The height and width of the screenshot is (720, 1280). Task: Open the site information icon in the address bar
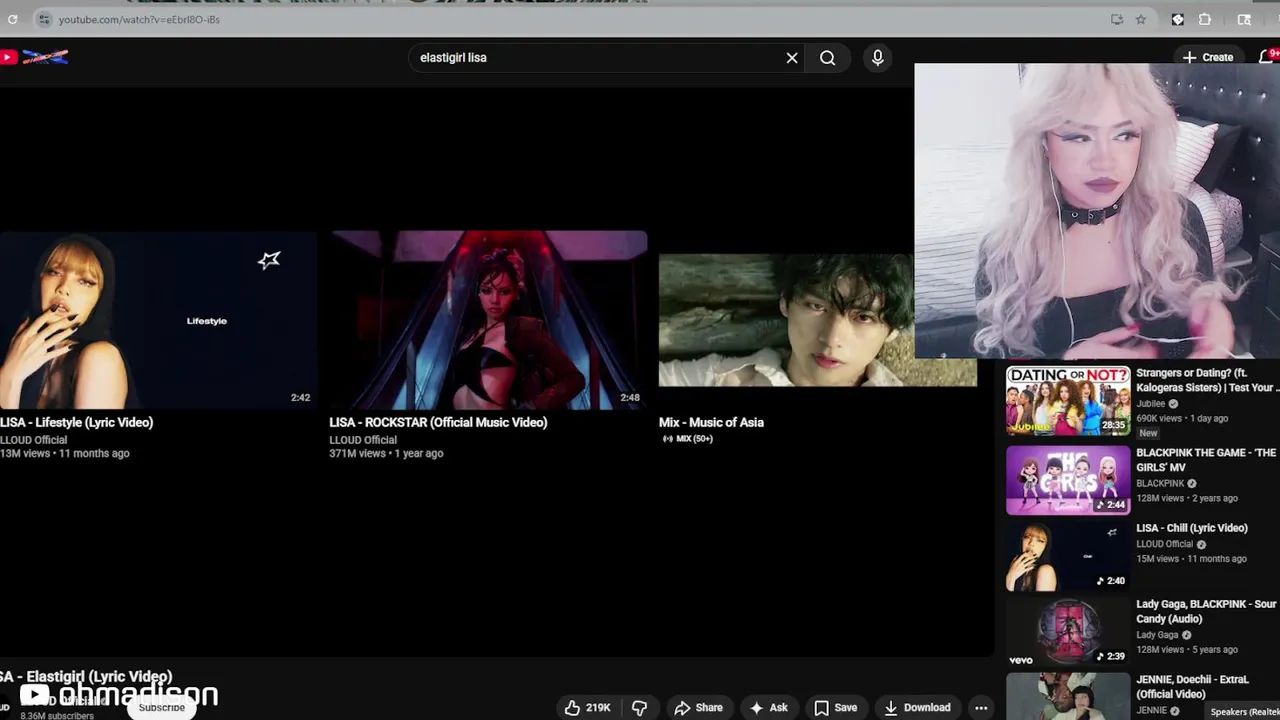tap(43, 19)
